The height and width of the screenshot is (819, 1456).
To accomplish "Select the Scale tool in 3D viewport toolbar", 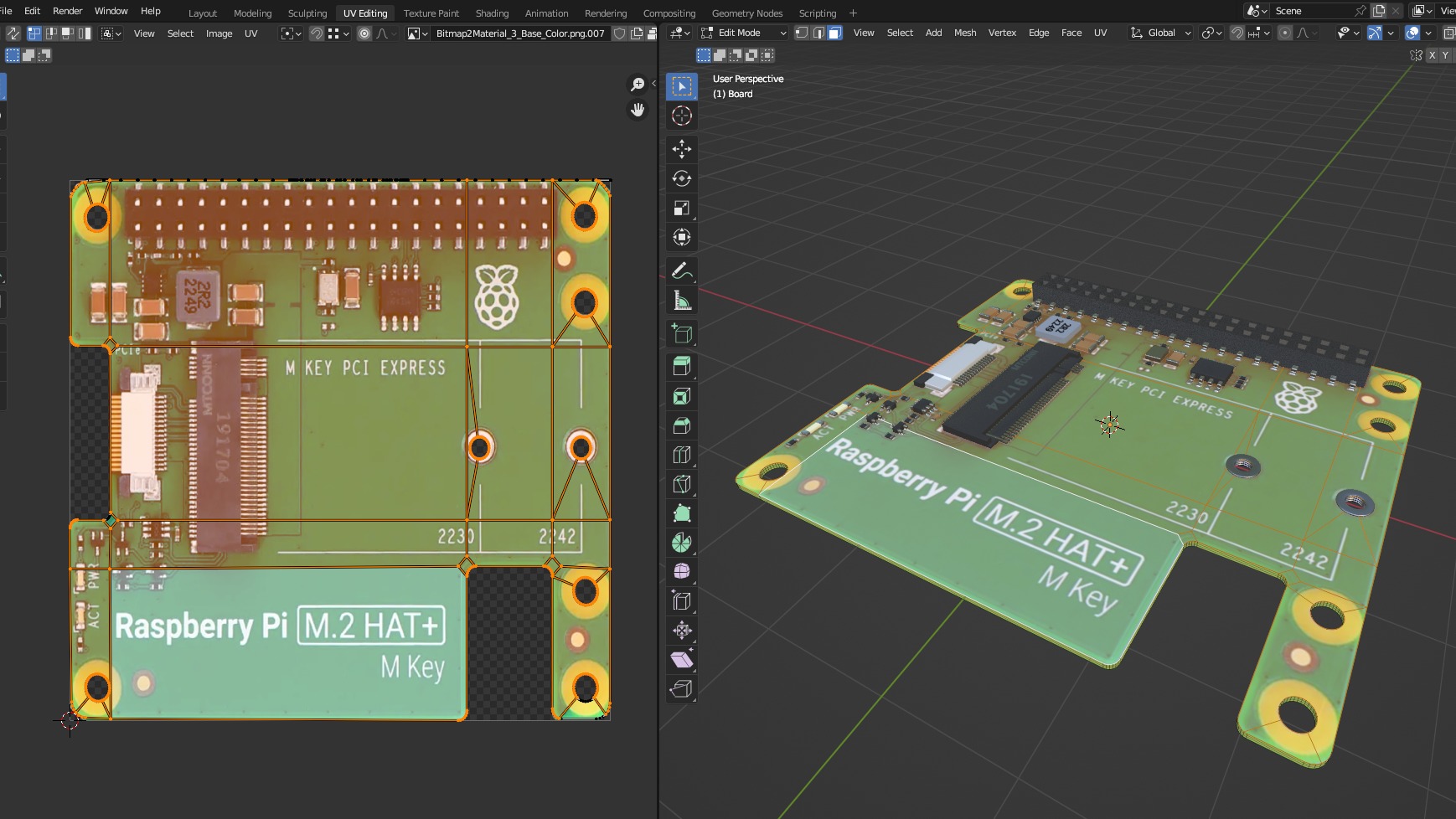I will click(x=682, y=208).
